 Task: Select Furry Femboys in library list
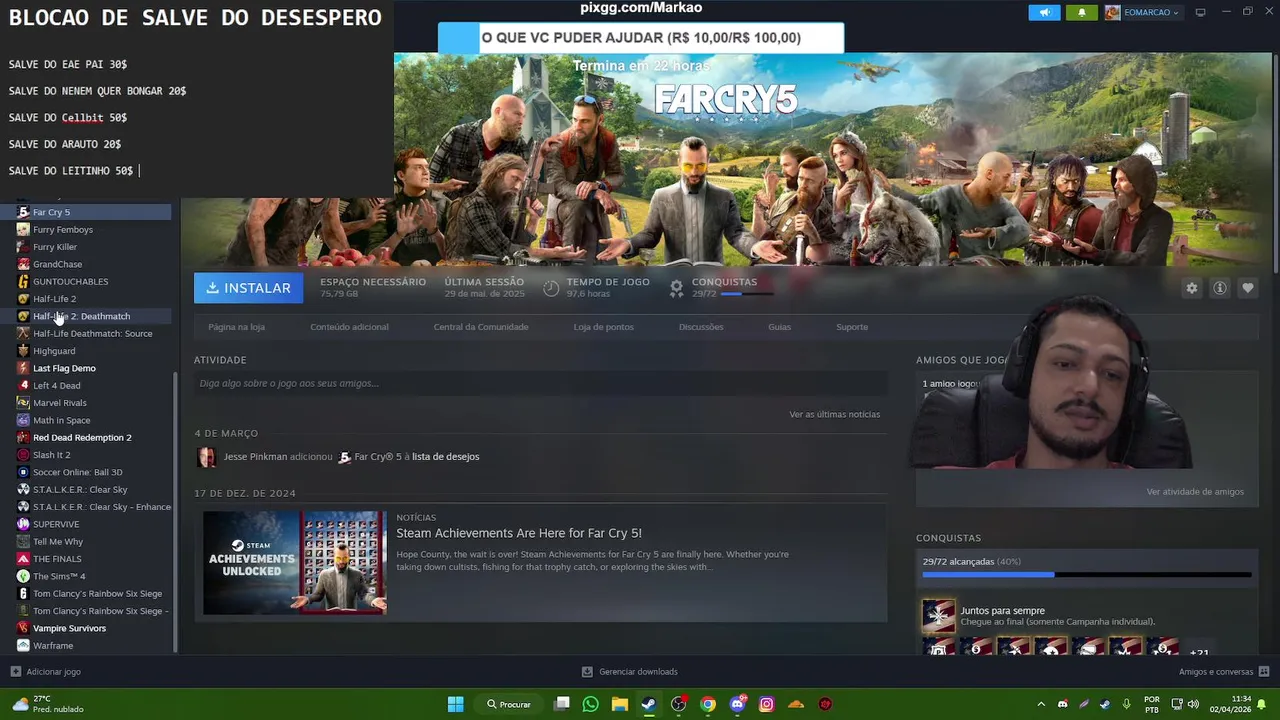(x=86, y=230)
